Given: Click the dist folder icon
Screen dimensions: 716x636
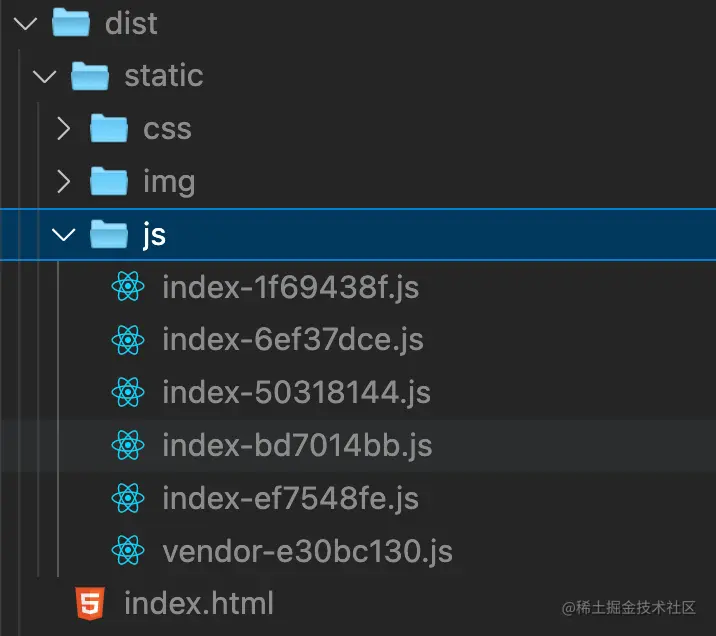Looking at the screenshot, I should tap(71, 22).
